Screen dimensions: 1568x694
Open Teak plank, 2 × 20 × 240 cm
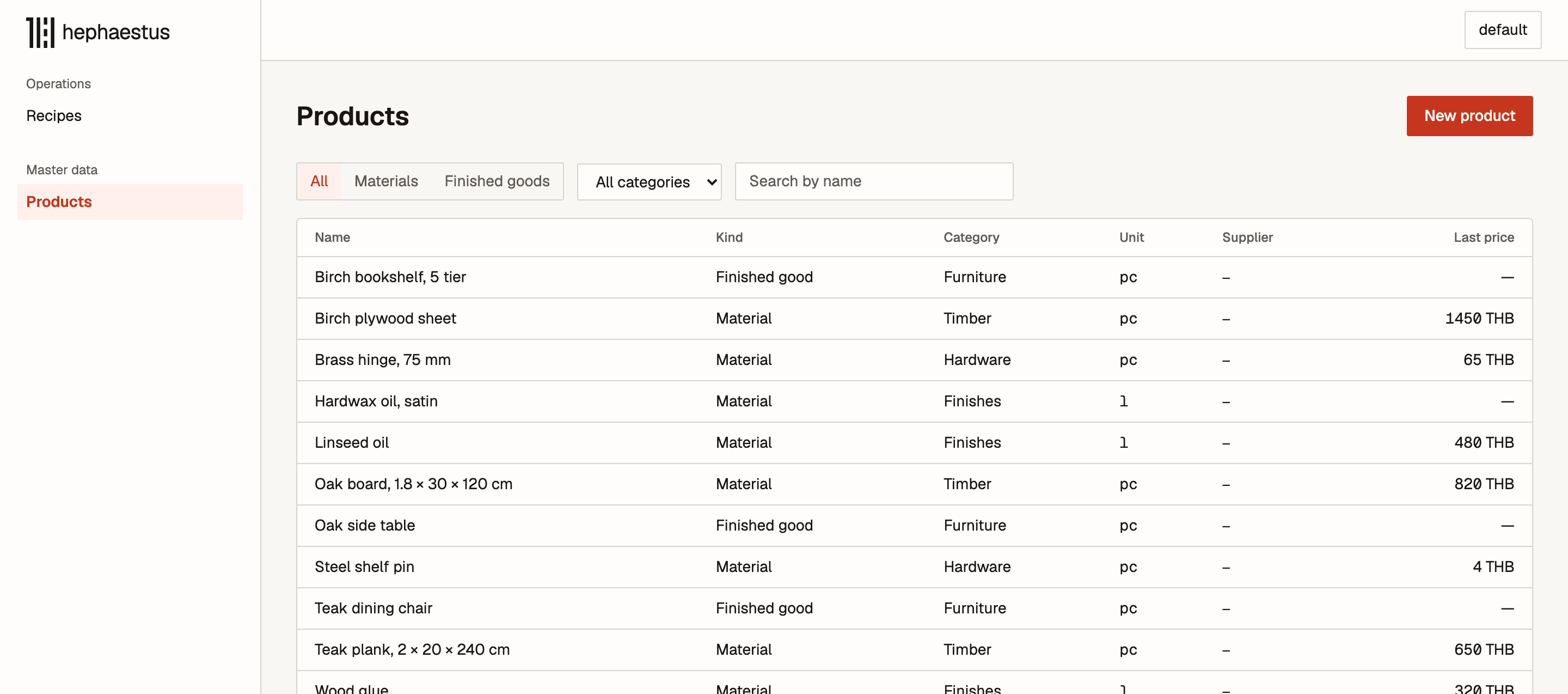412,649
